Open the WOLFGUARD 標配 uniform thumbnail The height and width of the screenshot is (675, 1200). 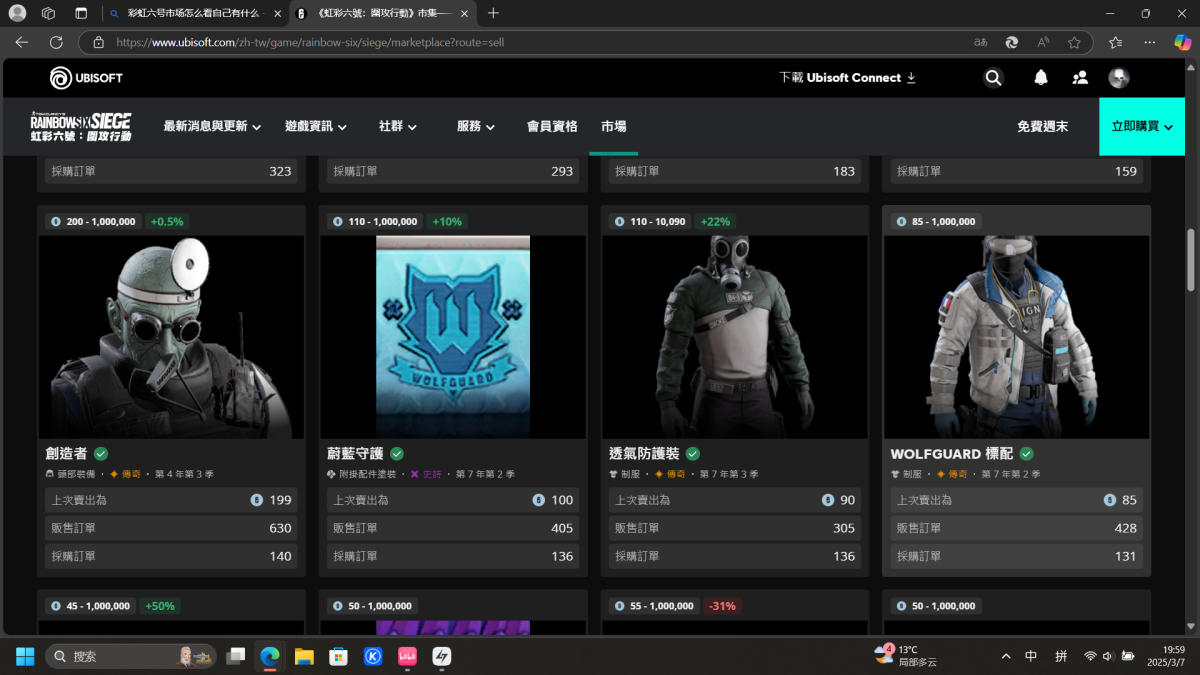tap(1017, 337)
